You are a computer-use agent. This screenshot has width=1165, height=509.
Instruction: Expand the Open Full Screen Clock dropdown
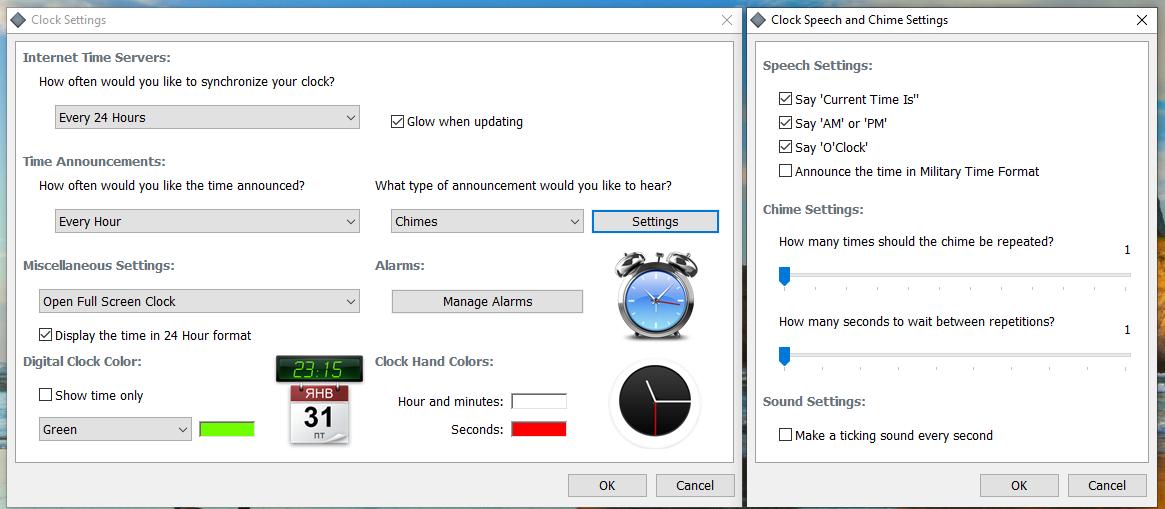click(x=199, y=302)
